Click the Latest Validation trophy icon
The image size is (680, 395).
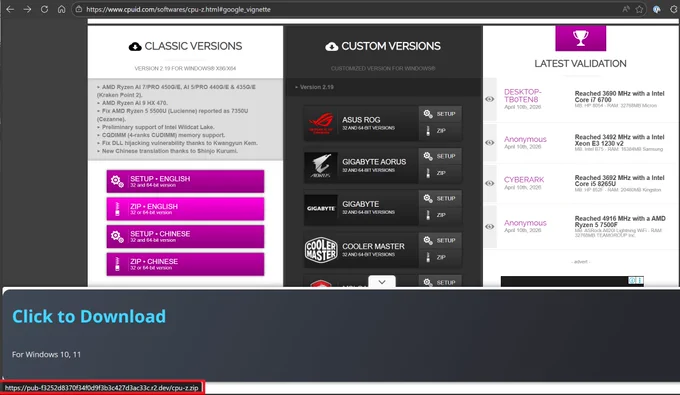point(581,38)
